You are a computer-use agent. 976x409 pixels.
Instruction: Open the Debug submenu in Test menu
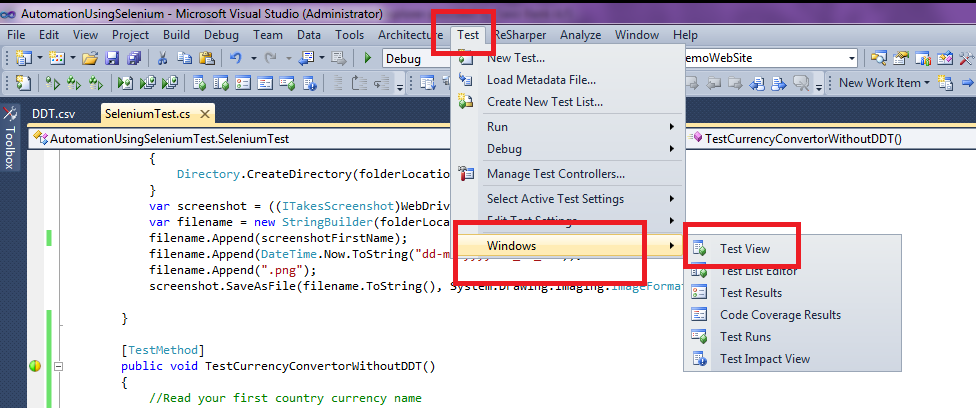click(566, 149)
